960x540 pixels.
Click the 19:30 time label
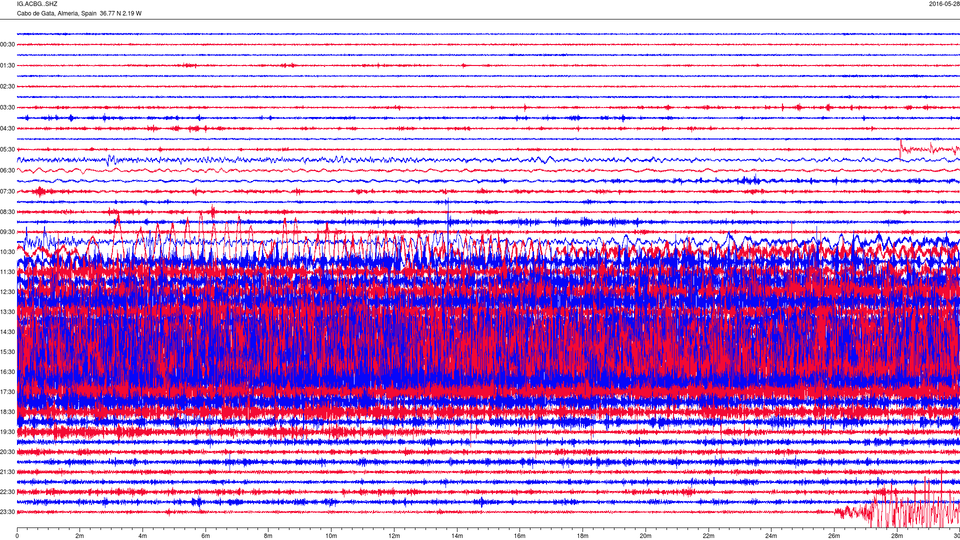pyautogui.click(x=7, y=432)
